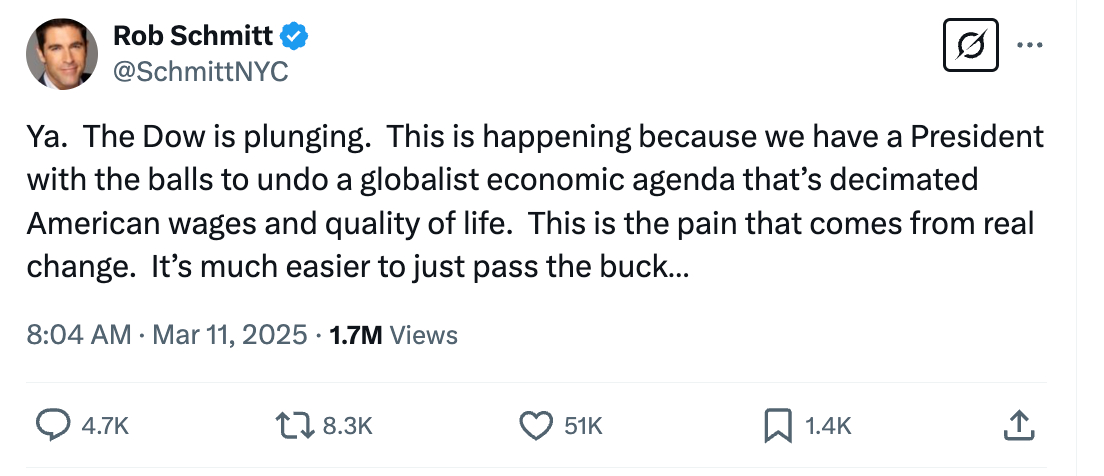Like the post with the heart icon
Image resolution: width=1104 pixels, height=476 pixels.
tap(537, 426)
